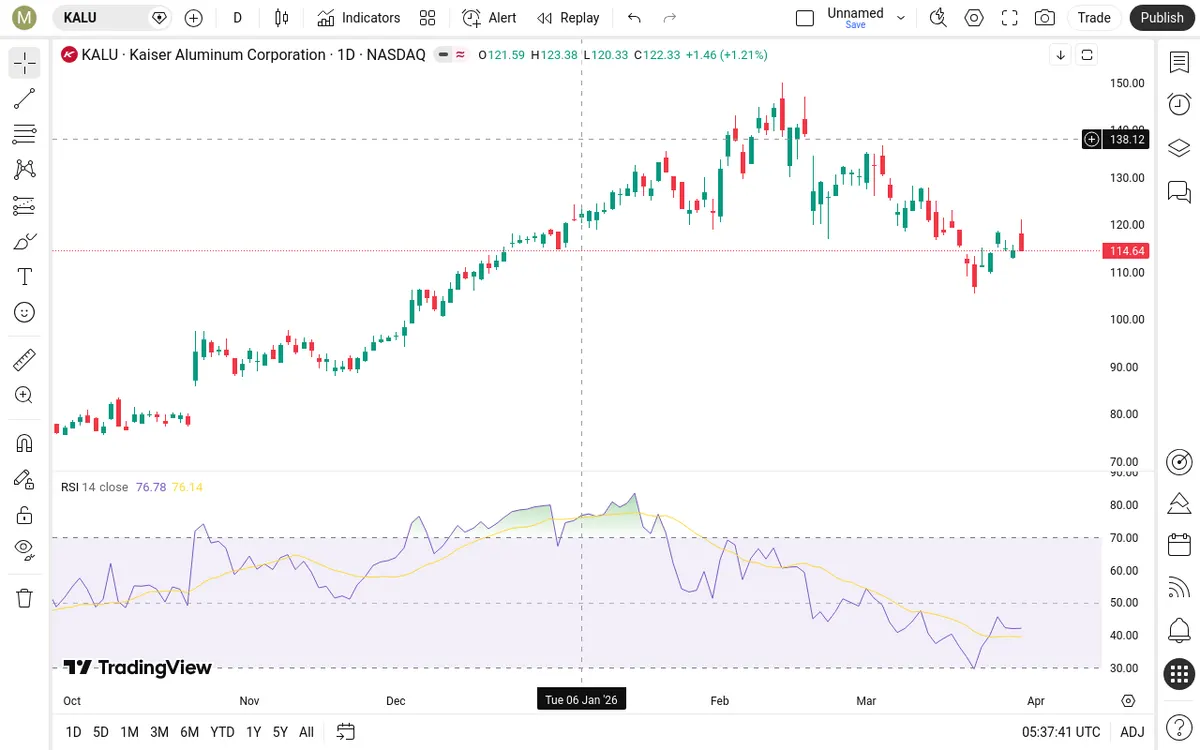The height and width of the screenshot is (750, 1200).
Task: Remove drawings with trash icon
Action: coord(25,598)
